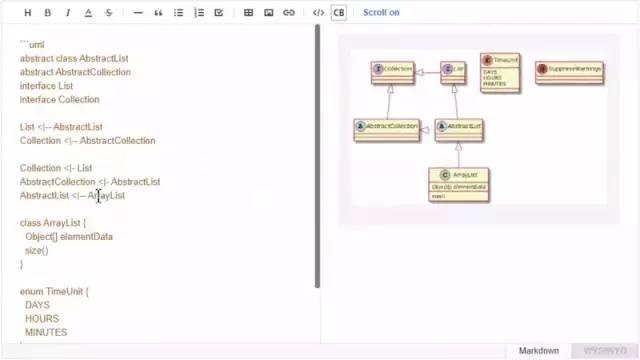Click the 'size()' line

(x=36, y=251)
